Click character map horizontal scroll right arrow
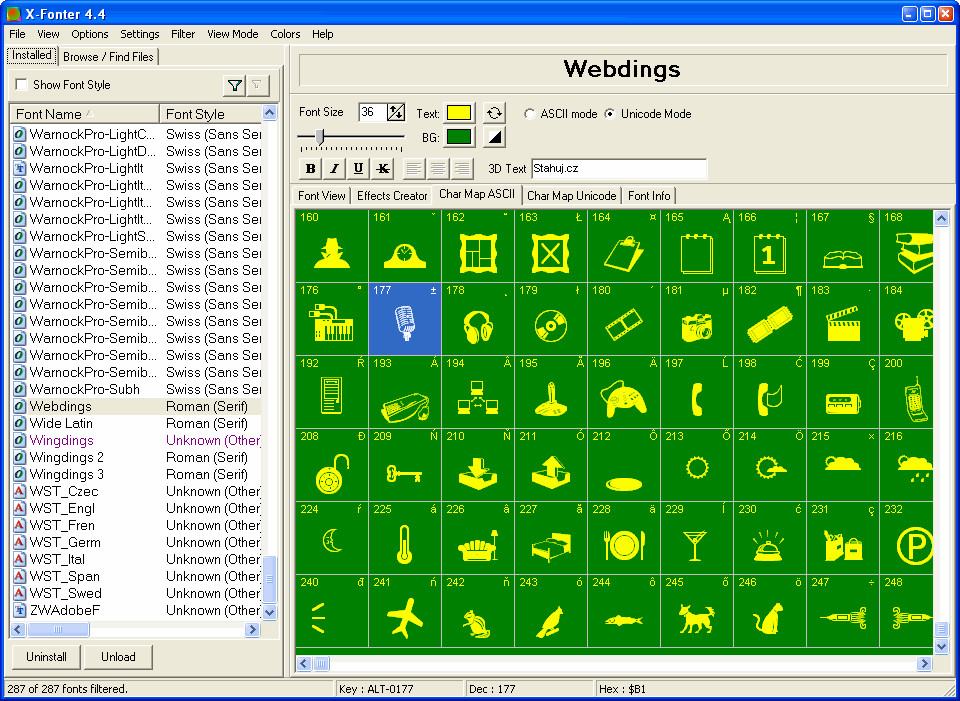Image resolution: width=960 pixels, height=701 pixels. 924,663
